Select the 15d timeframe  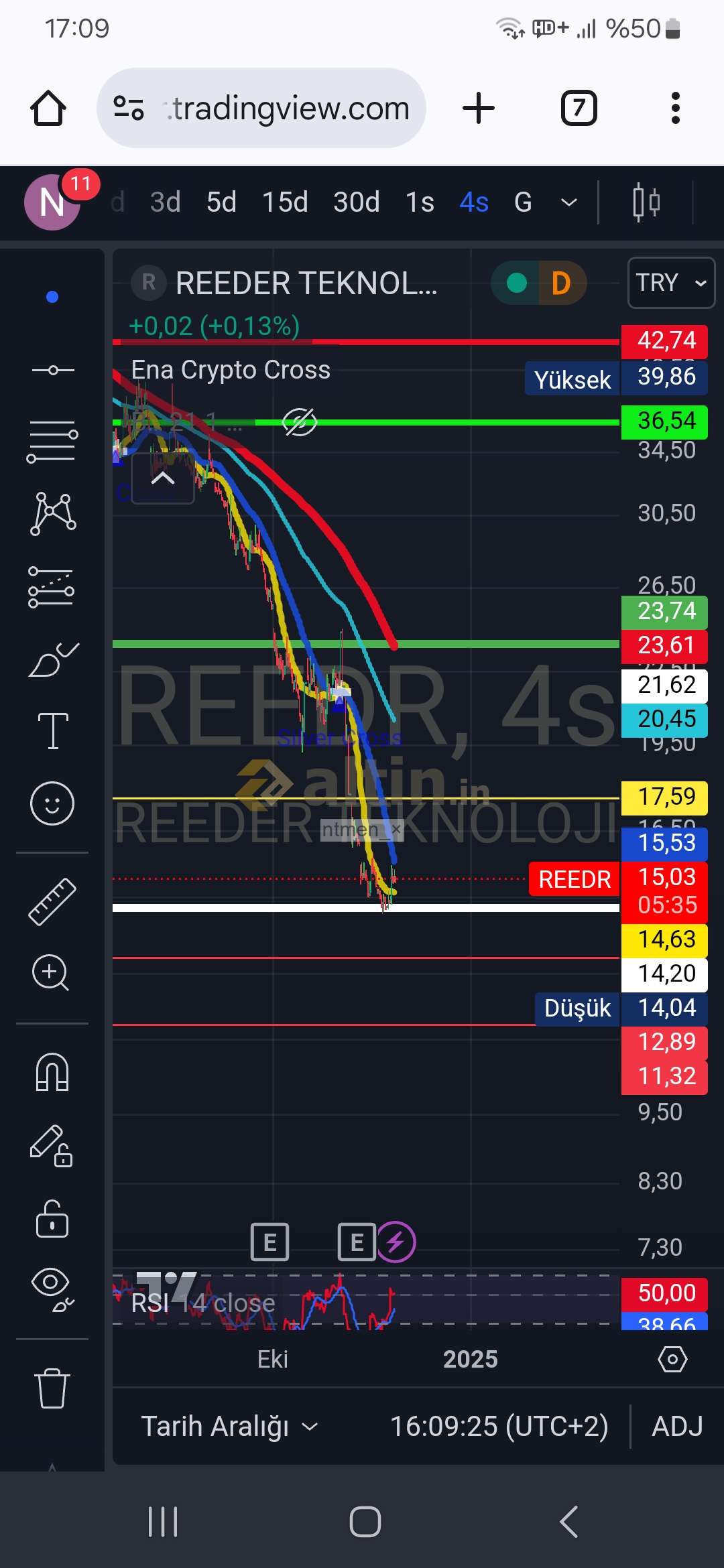pos(285,202)
